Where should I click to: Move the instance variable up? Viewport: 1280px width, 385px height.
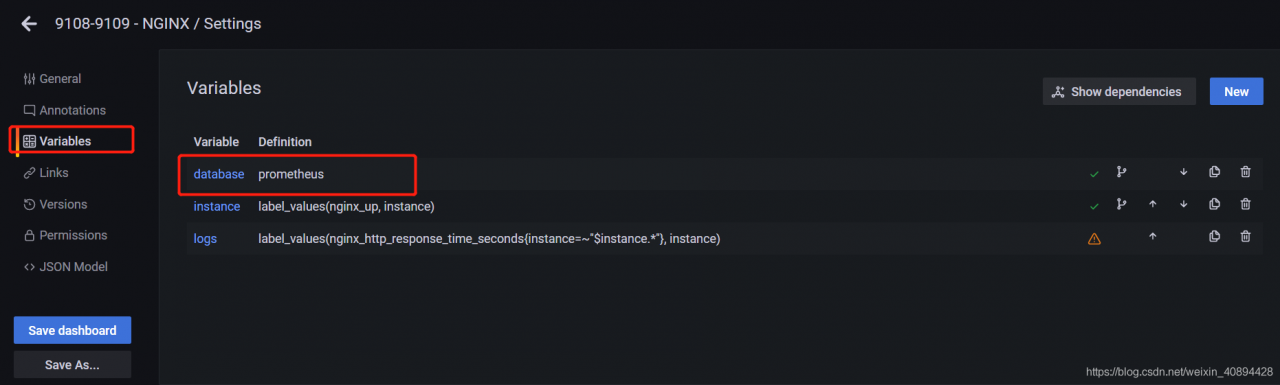pyautogui.click(x=1152, y=204)
